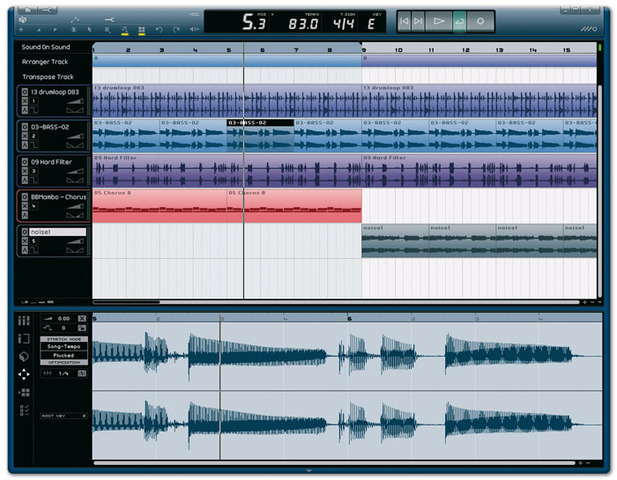Open Song-Tempo stretch mode dropdown
617x480 pixels.
click(x=64, y=346)
